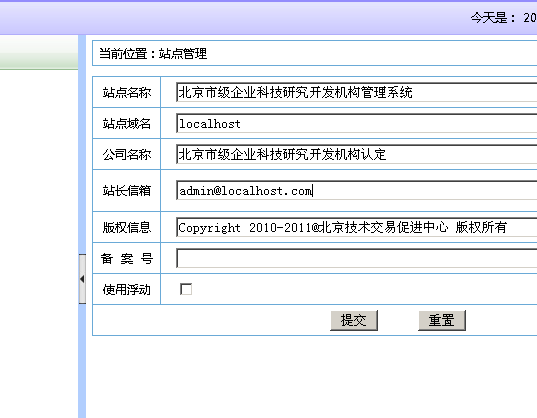
Task: Click the 提交 submit button
Action: pyautogui.click(x=354, y=320)
